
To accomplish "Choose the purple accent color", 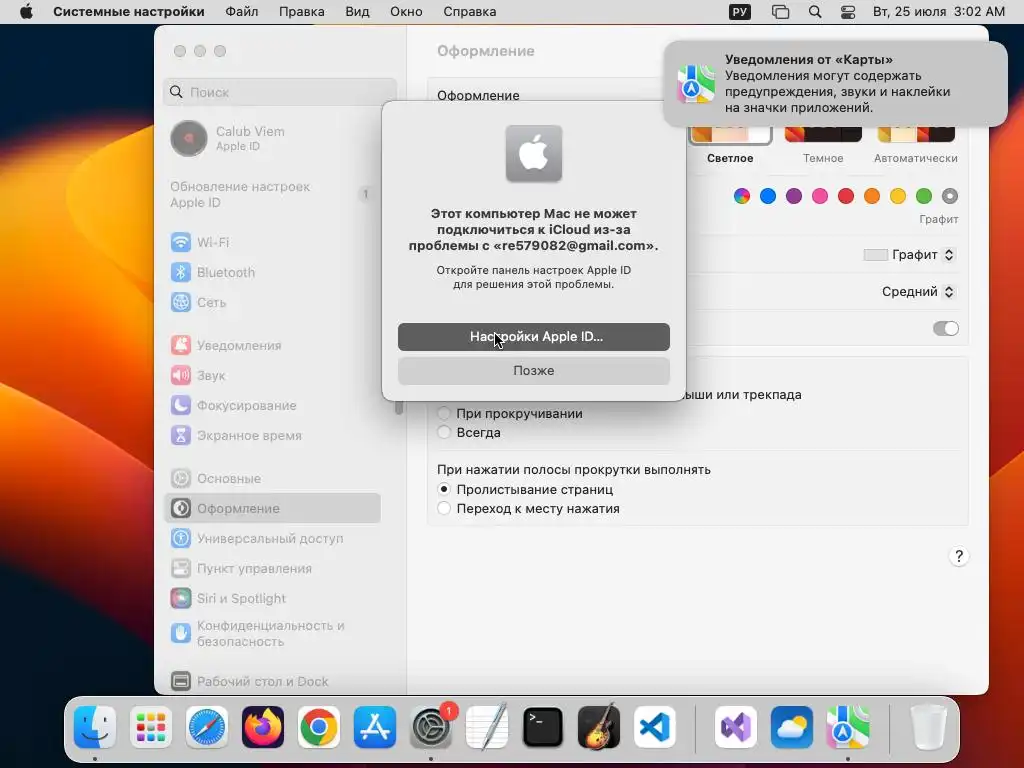I will 794,196.
